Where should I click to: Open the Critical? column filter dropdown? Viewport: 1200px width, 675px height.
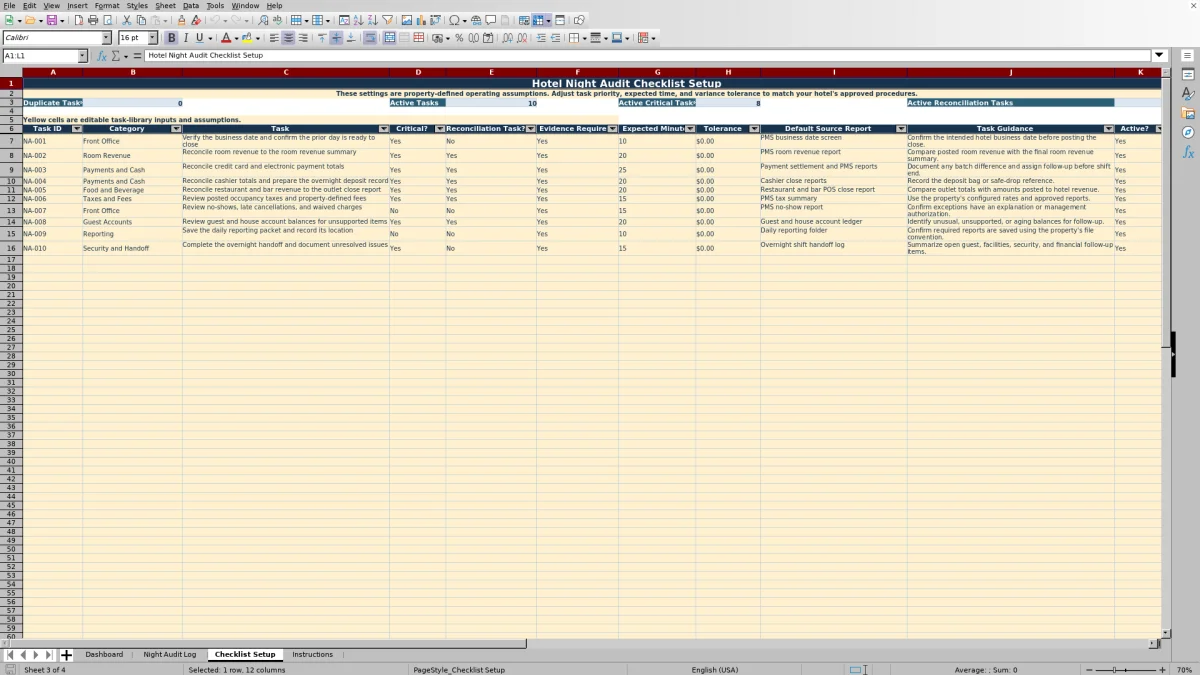[x=439, y=129]
